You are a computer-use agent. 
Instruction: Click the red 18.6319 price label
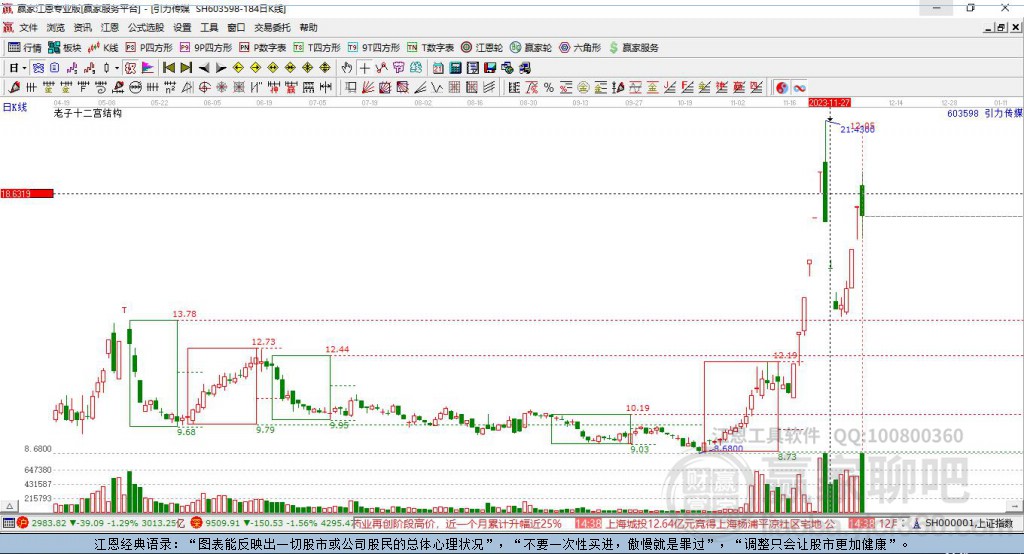(x=27, y=193)
